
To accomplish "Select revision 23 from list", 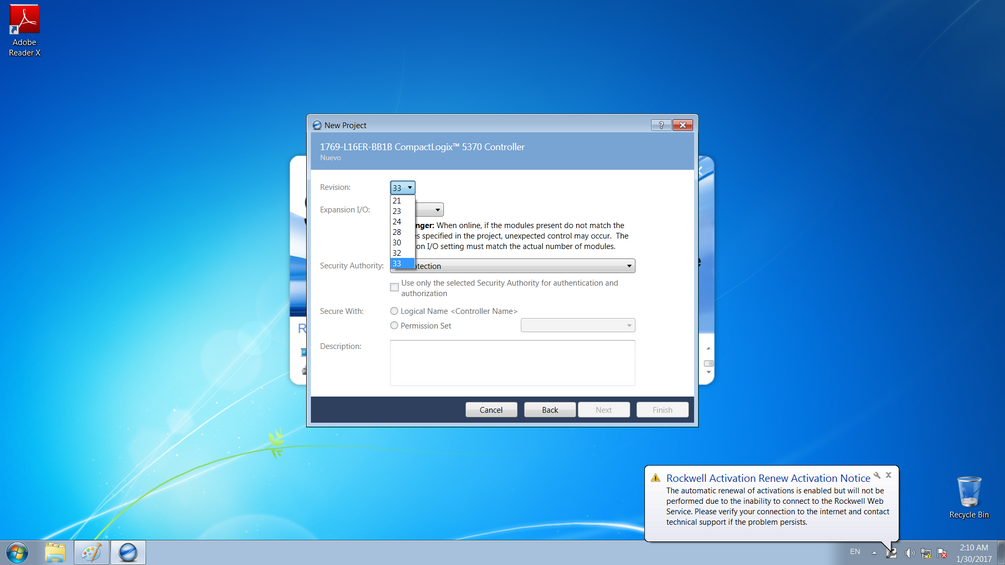I will 403,211.
